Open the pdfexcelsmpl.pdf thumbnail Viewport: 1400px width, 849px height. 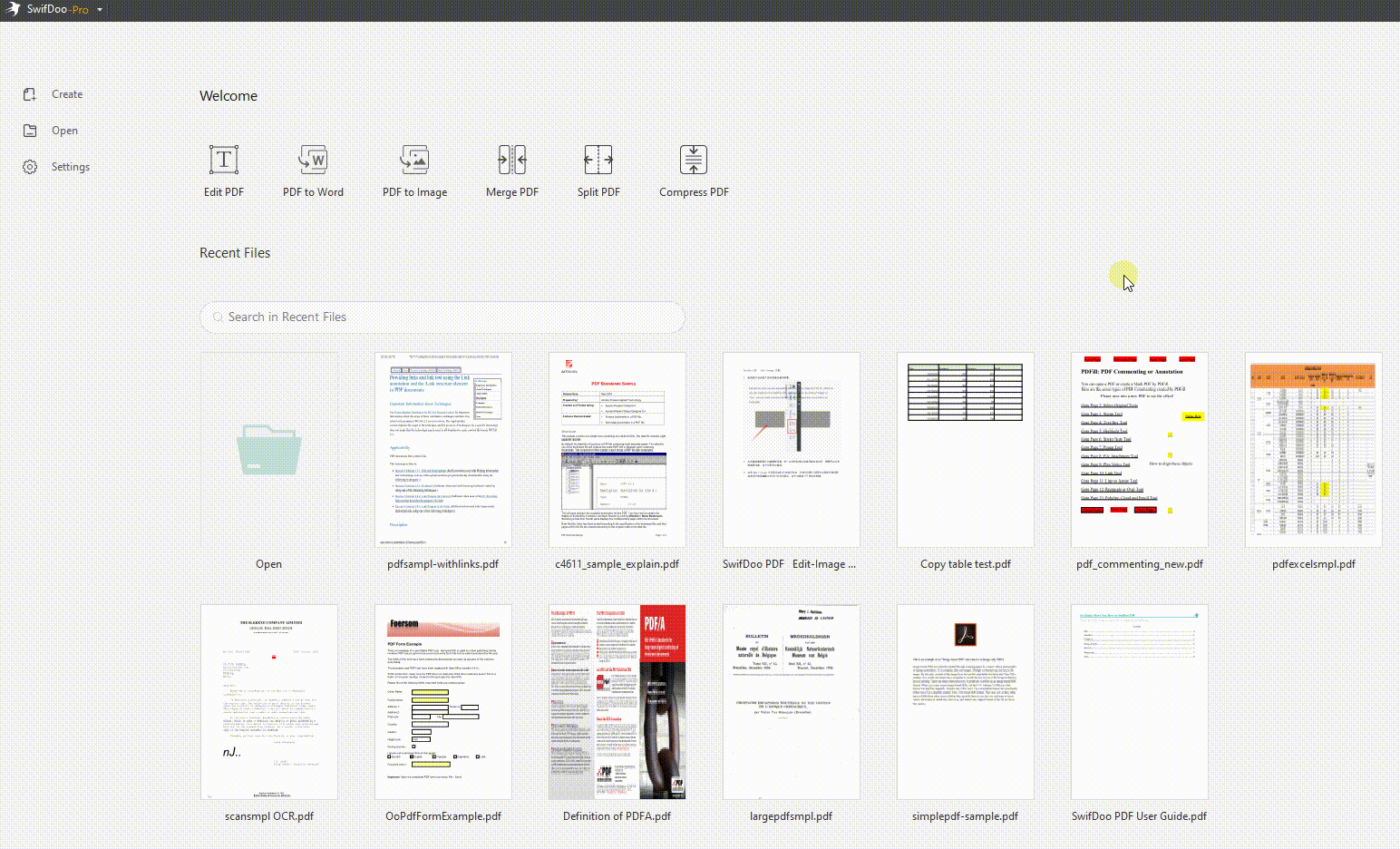coord(1314,450)
